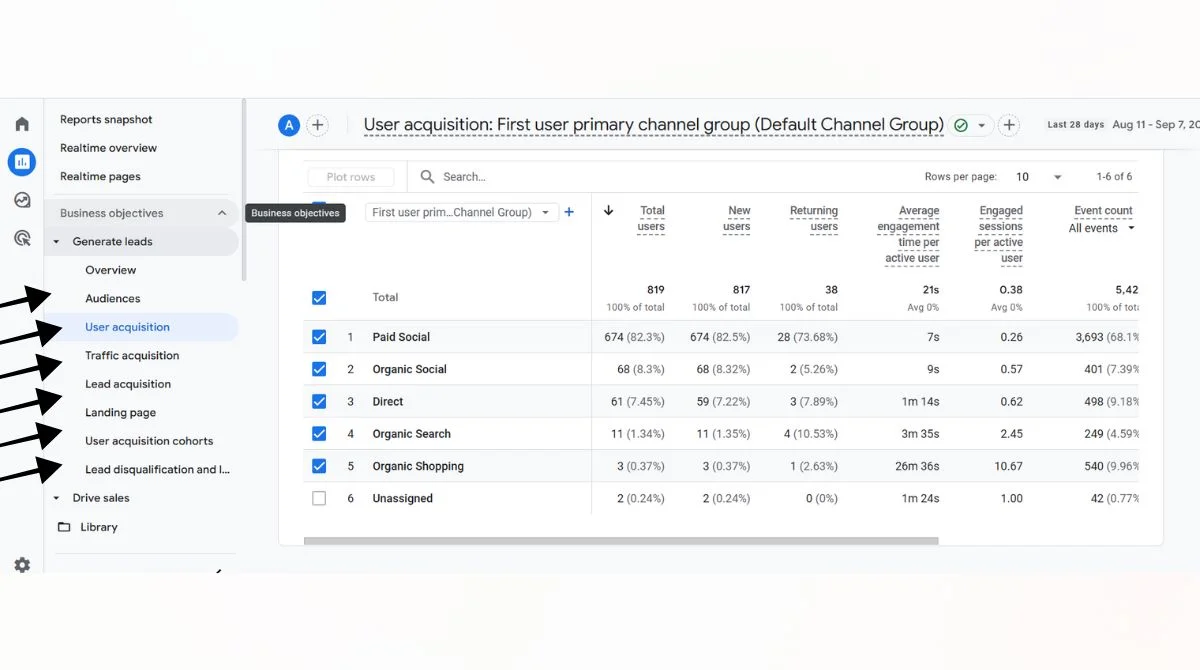
Task: Open the dropdown arrow beside the green check
Action: coord(982,126)
